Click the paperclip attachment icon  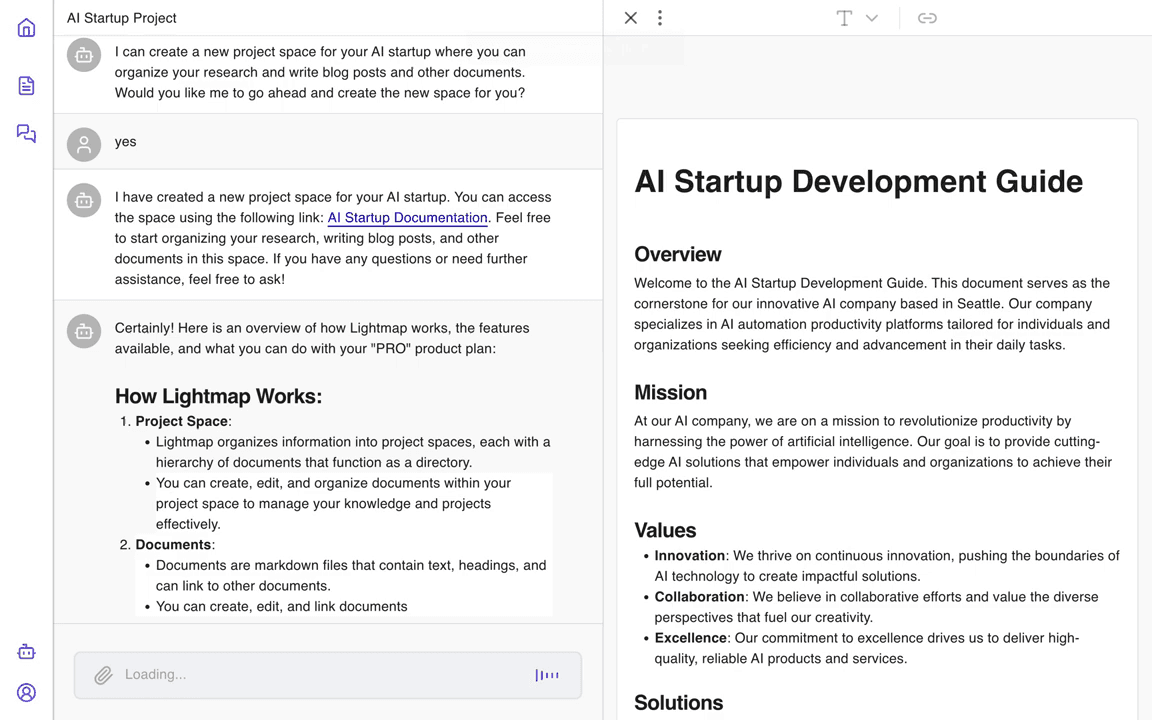pos(103,676)
